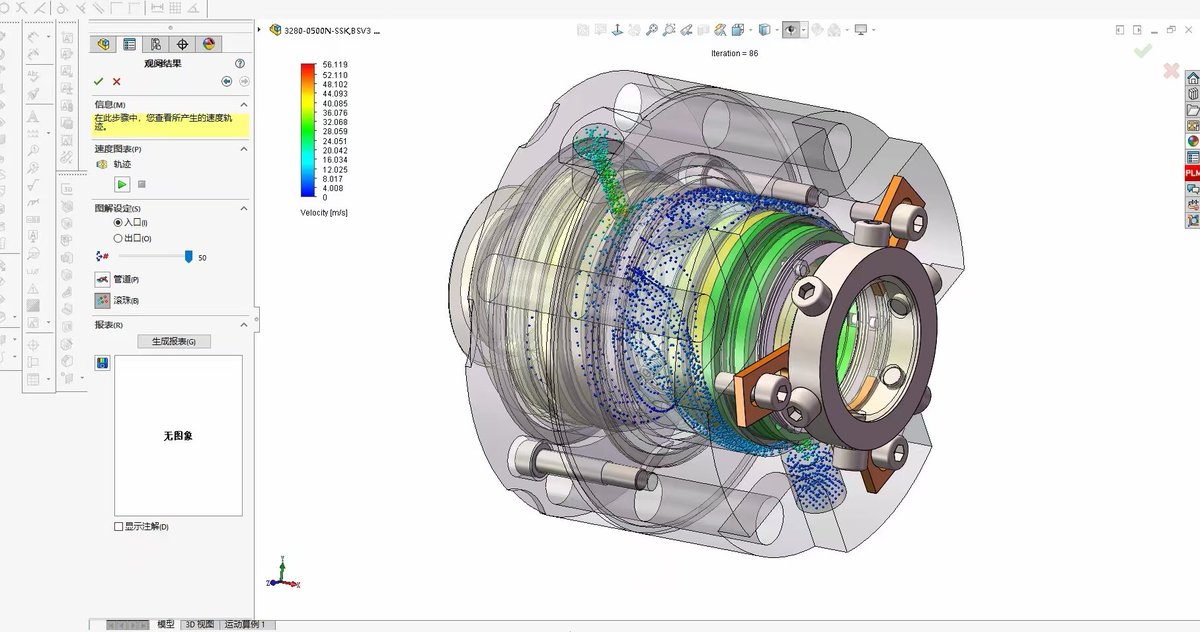Click the Display Style cube icon
The width and height of the screenshot is (1200, 632).
[763, 30]
